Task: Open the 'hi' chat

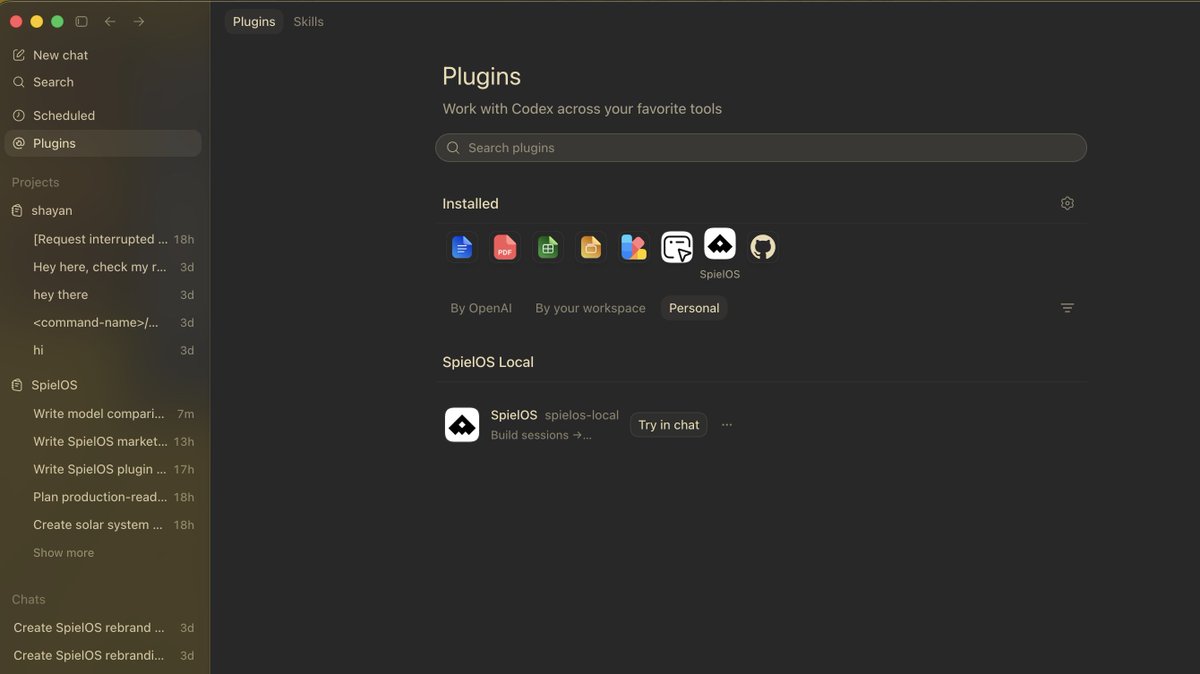Action: 103,350
